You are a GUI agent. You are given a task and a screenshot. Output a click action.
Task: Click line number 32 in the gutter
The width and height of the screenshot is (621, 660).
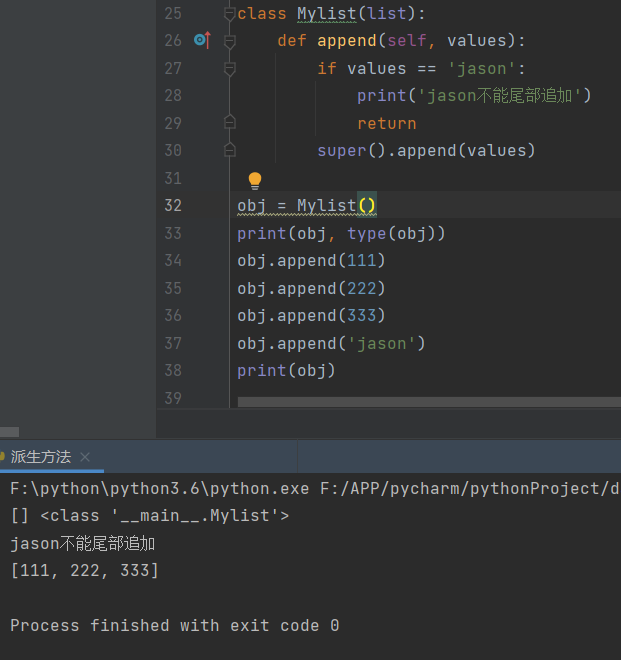[173, 205]
